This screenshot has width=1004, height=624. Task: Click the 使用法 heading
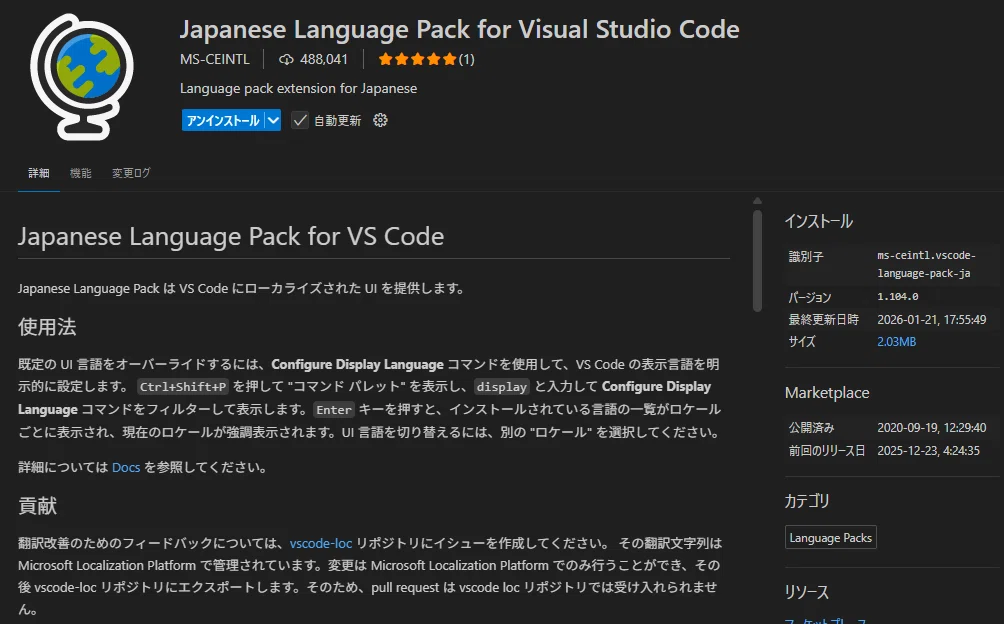(47, 327)
